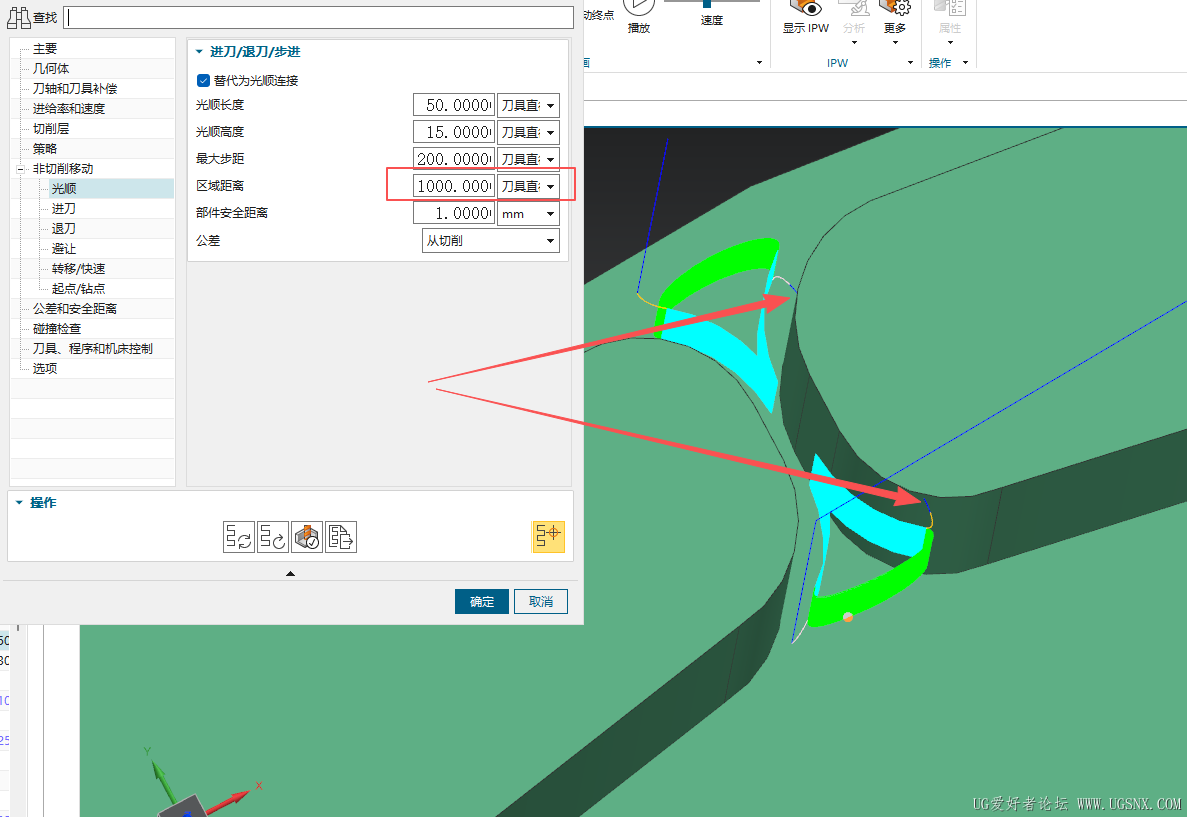Click the smooth length value field
1187x817 pixels.
[454, 105]
